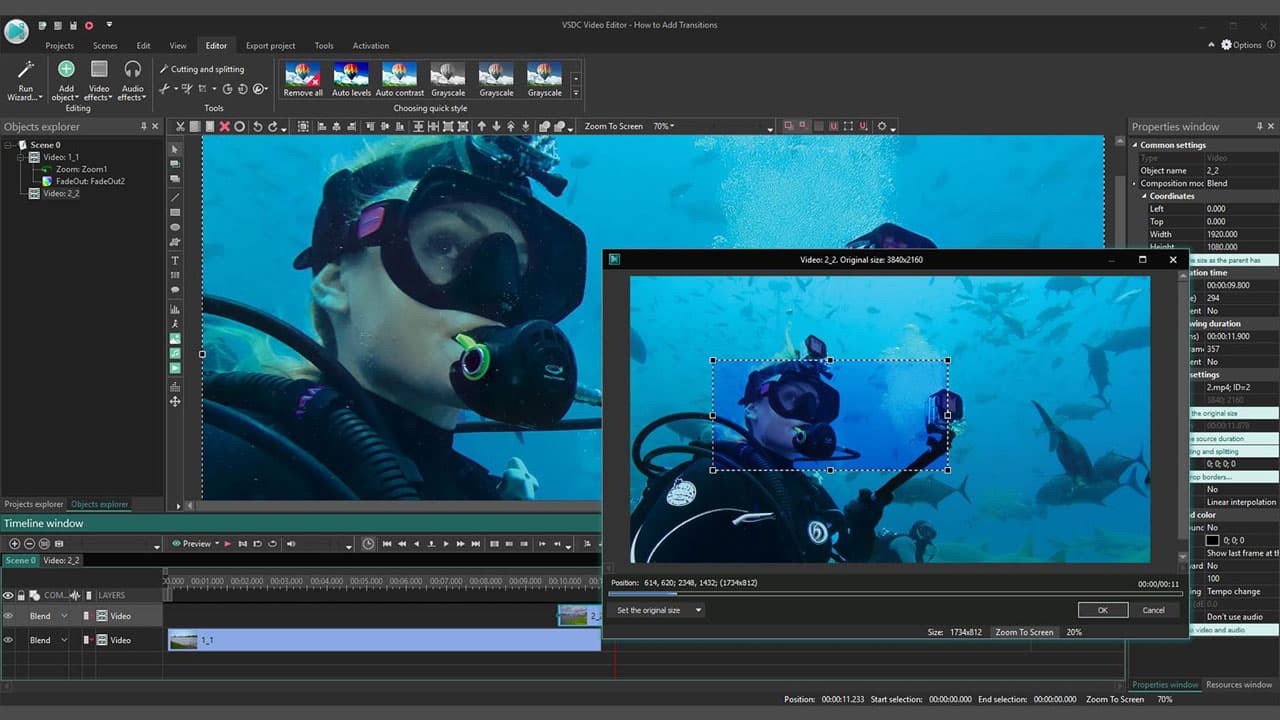Click the scissors cutting icon on the toolbar
Image resolution: width=1280 pixels, height=720 pixels.
[179, 126]
